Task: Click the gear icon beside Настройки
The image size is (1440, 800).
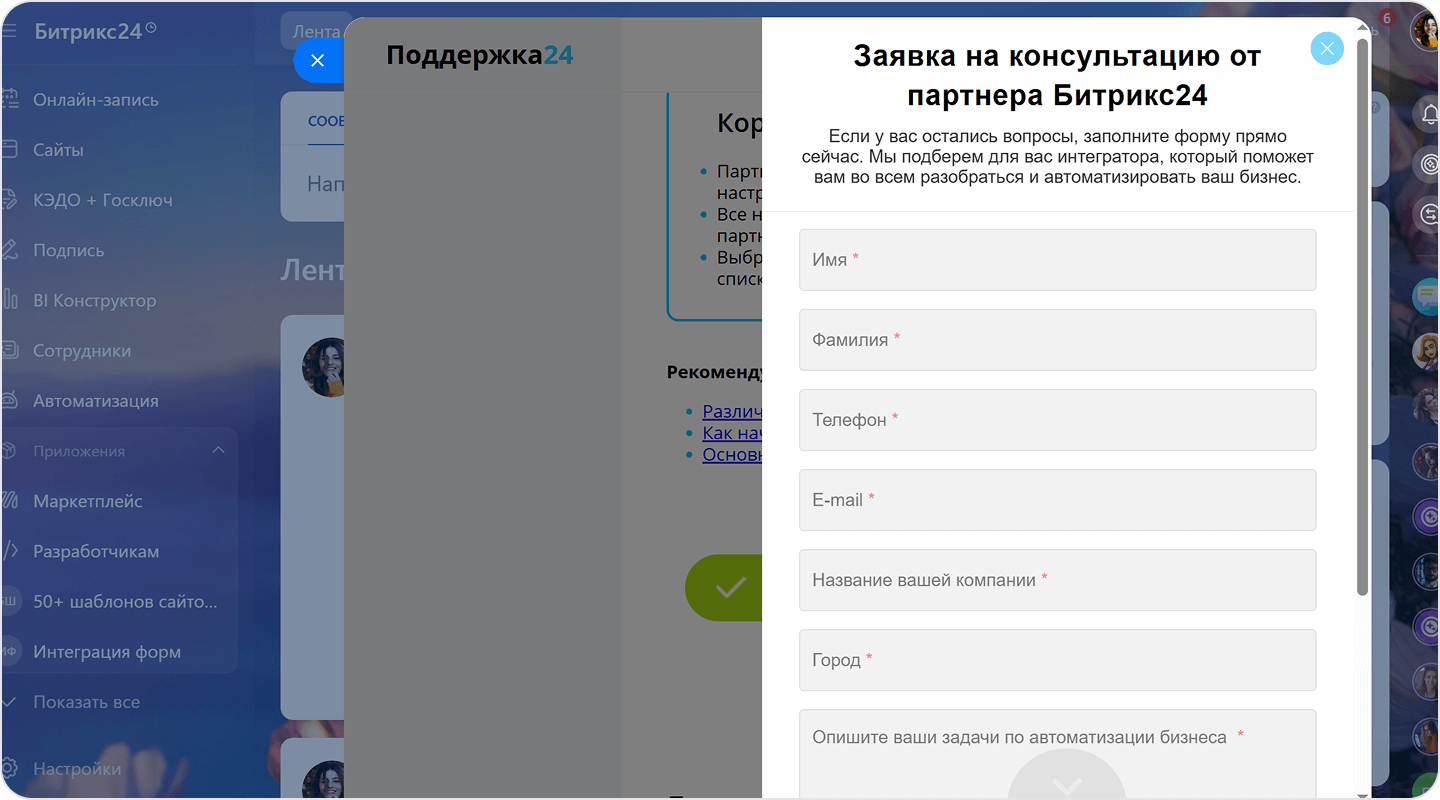Action: click(9, 769)
